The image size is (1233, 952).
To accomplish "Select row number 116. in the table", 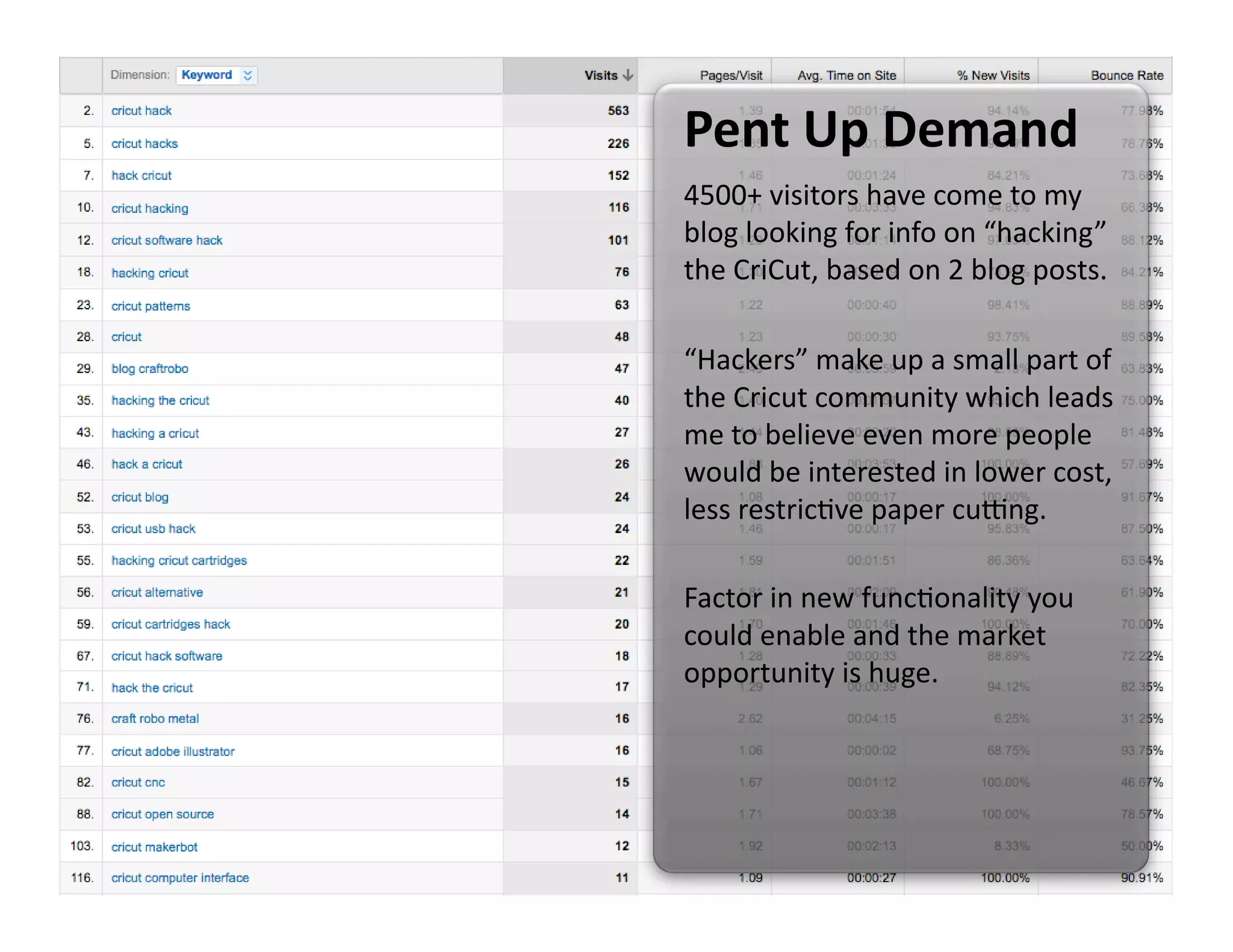I will [x=82, y=878].
